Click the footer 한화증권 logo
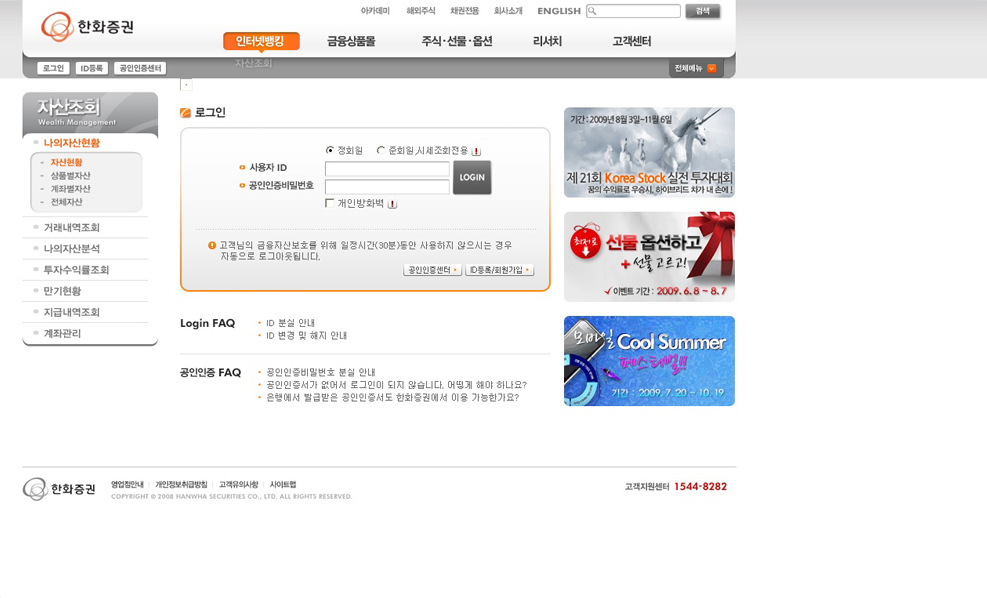Screen dimensions: 987x598 pos(59,489)
